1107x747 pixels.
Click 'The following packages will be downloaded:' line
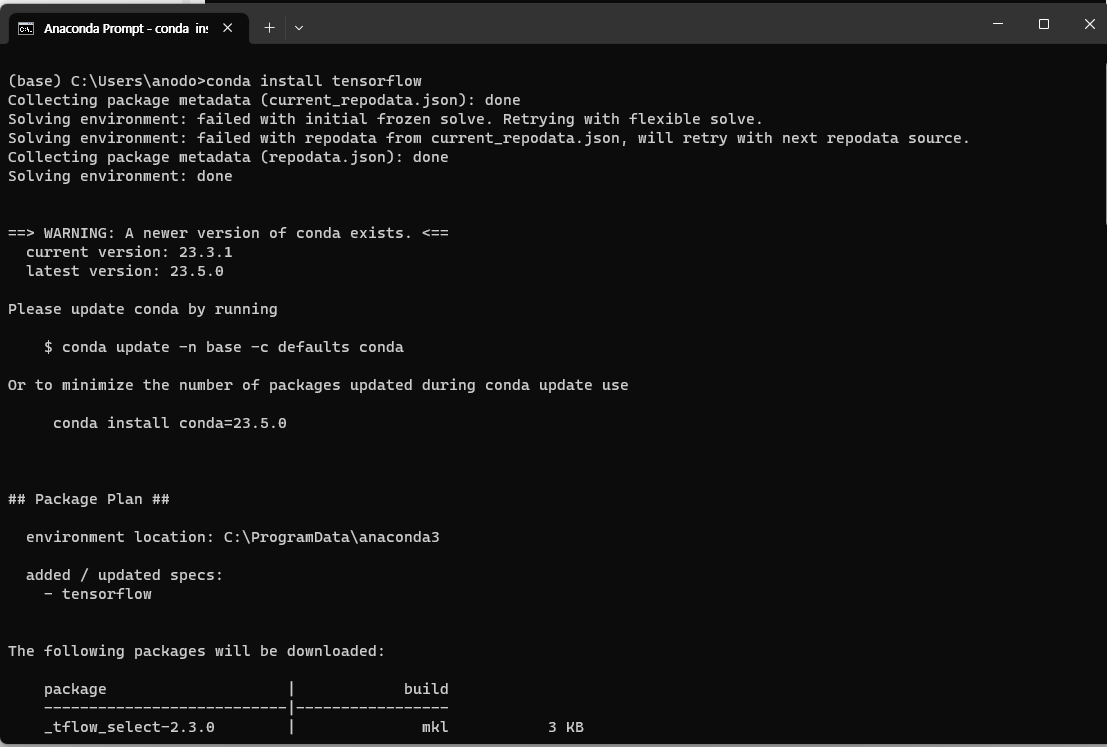click(196, 651)
